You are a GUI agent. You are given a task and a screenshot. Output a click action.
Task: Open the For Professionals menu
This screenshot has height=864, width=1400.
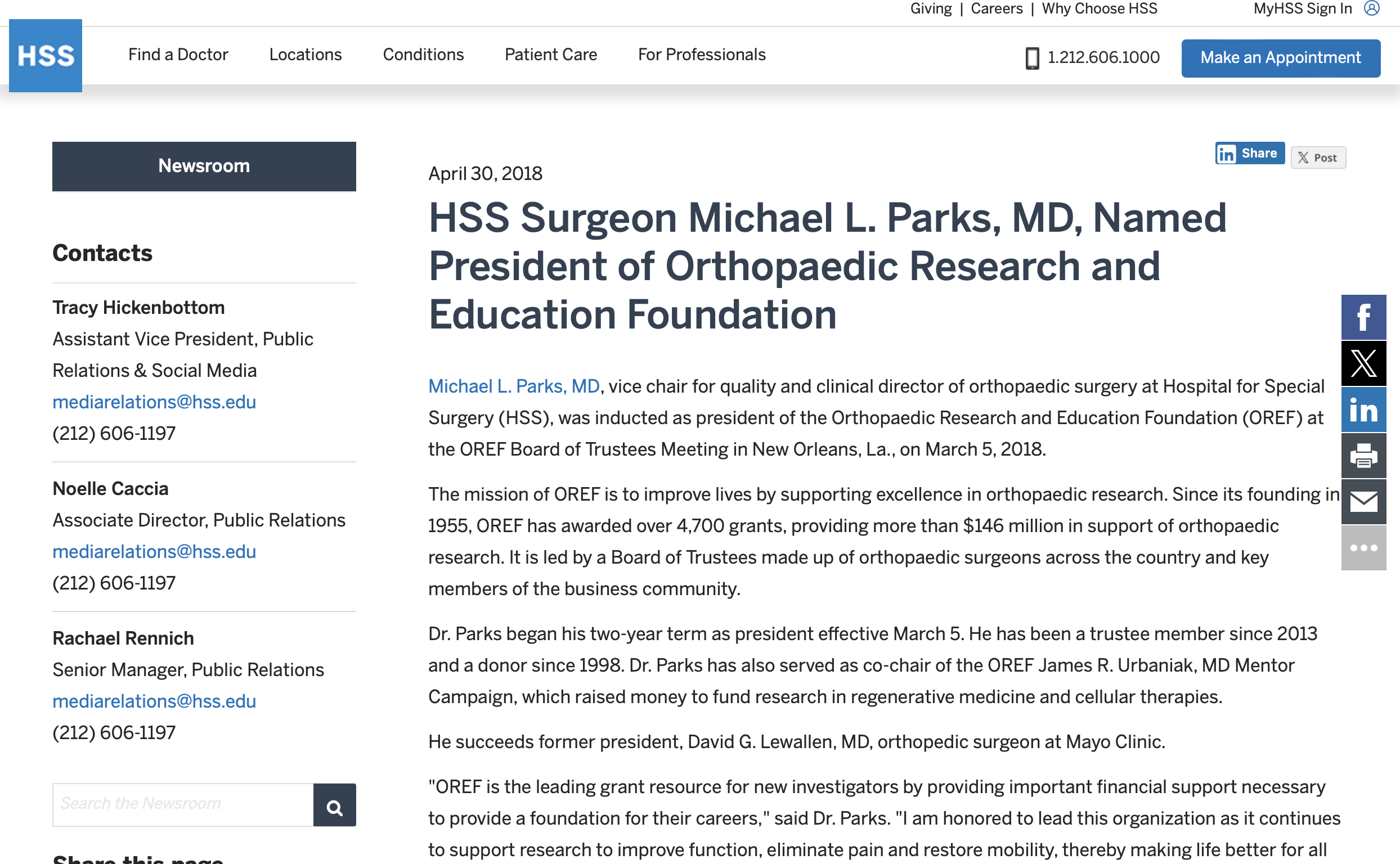702,55
